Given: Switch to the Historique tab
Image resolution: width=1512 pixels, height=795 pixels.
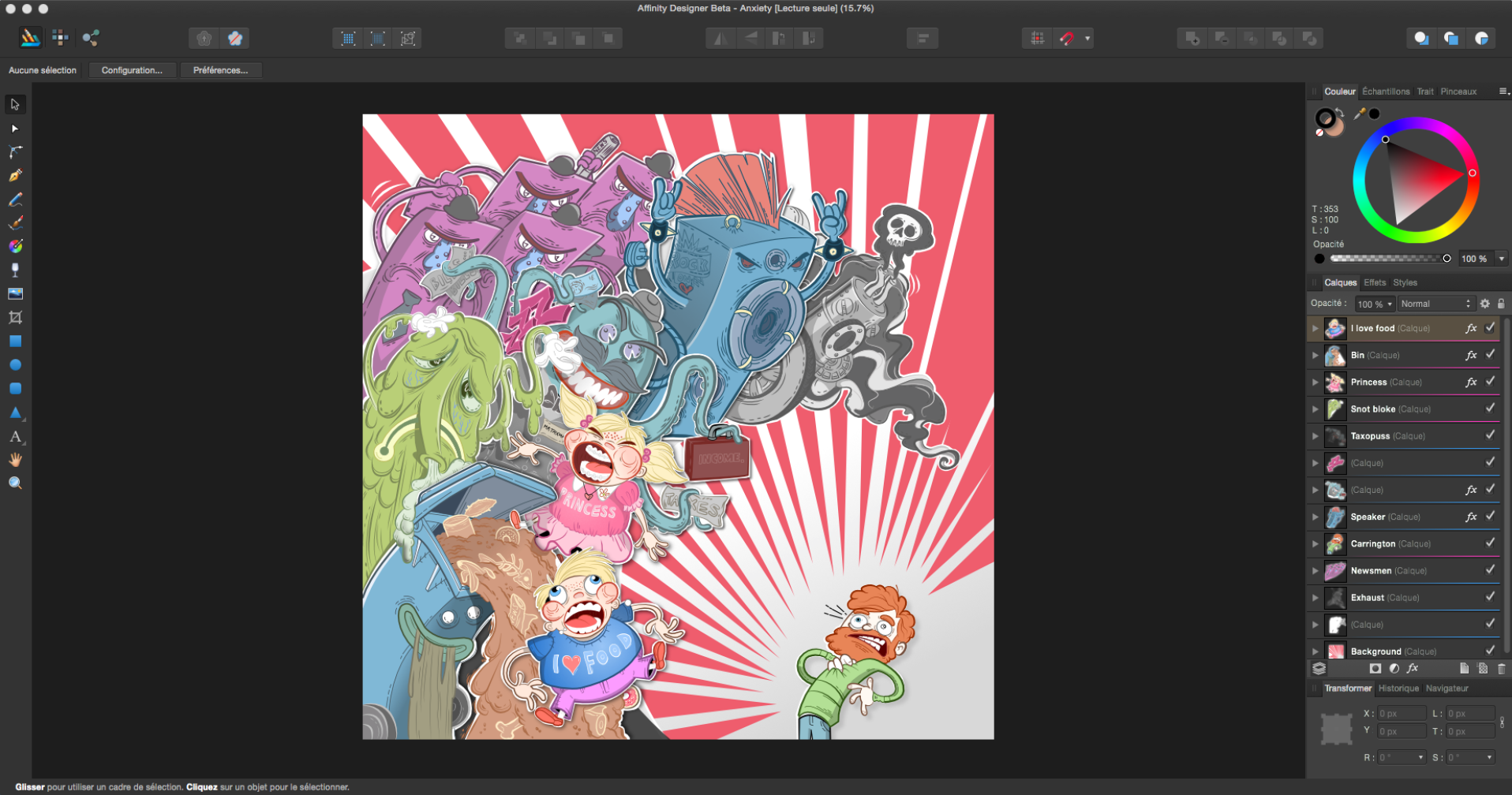Looking at the screenshot, I should tap(1398, 689).
